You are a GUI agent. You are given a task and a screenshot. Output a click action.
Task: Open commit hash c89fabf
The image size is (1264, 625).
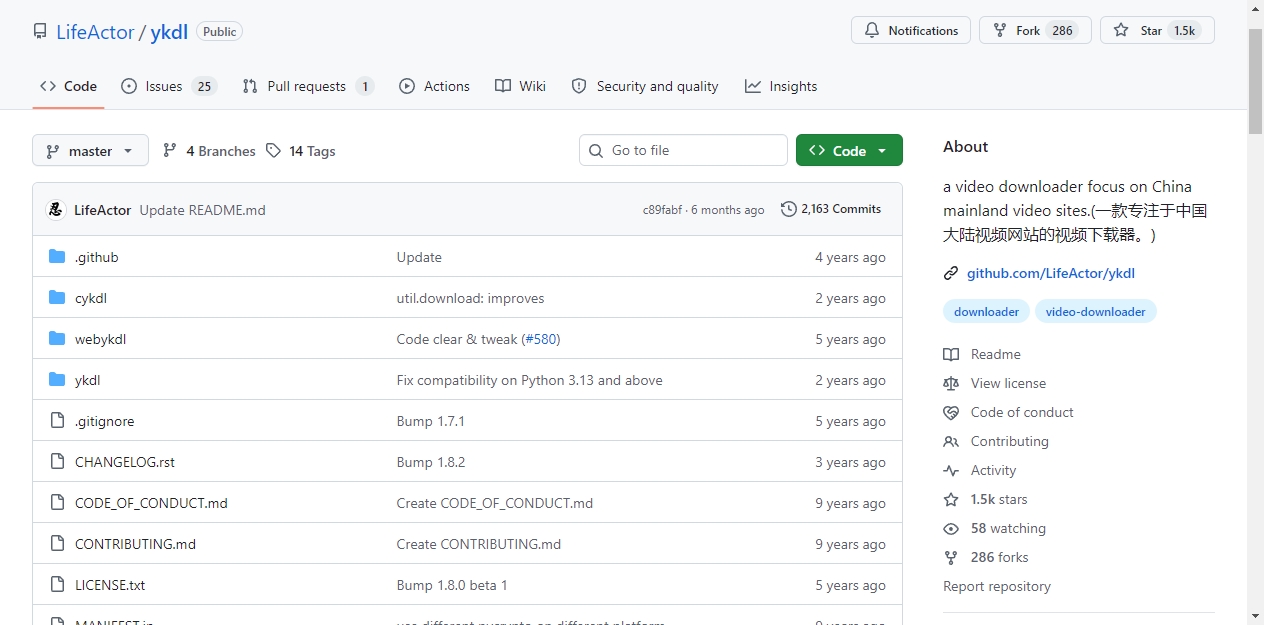[662, 210]
